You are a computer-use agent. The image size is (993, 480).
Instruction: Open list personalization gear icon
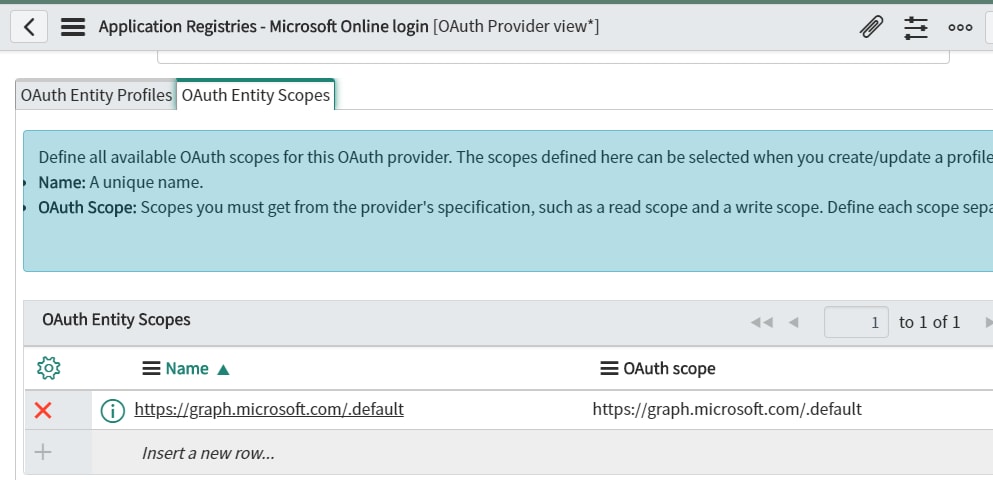click(x=49, y=368)
